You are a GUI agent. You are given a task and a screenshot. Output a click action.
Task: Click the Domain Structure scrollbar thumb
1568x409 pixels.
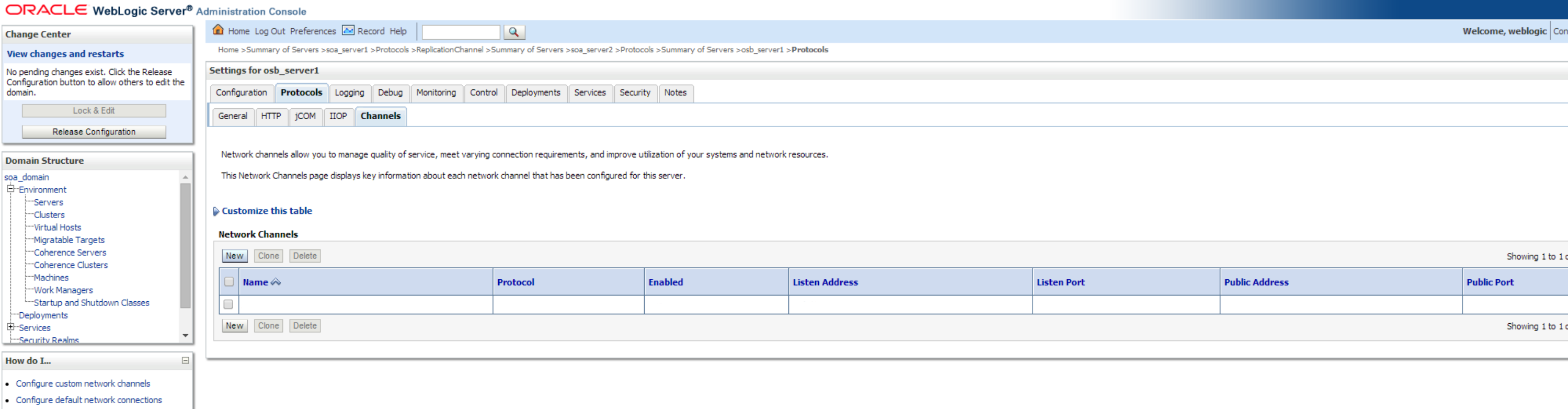click(185, 245)
